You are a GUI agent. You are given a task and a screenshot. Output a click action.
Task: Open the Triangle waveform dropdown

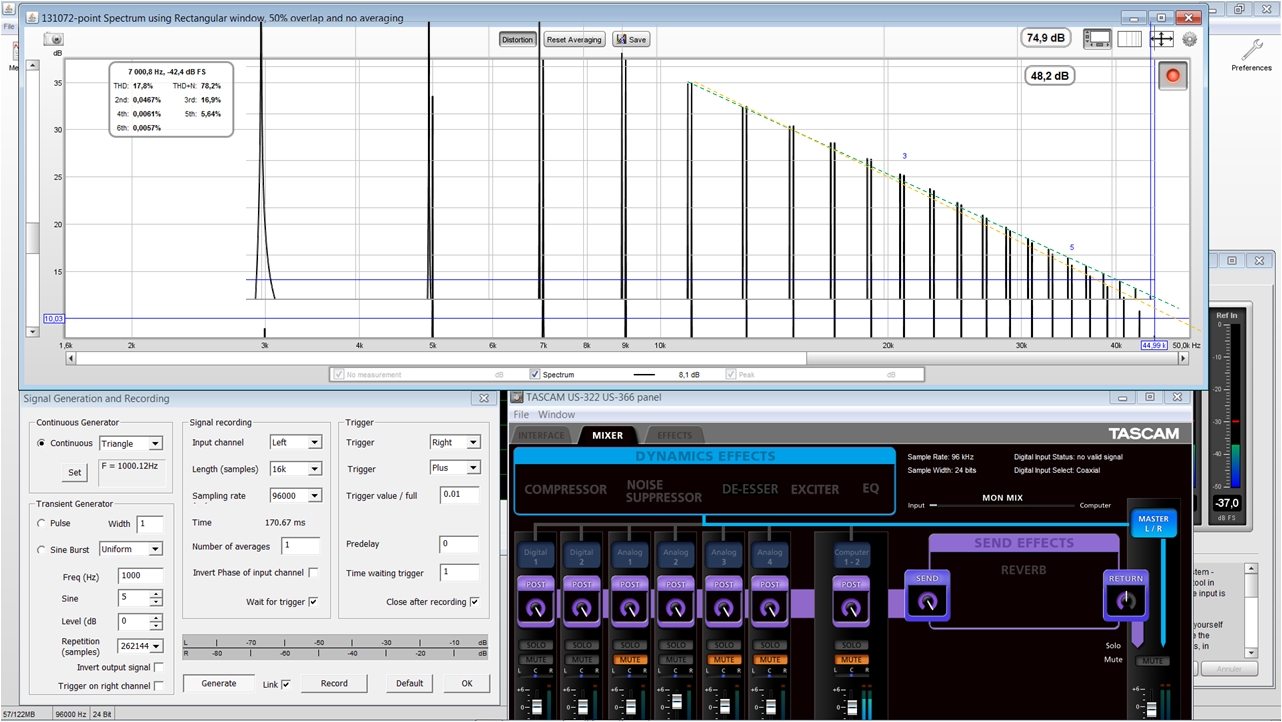coord(130,443)
